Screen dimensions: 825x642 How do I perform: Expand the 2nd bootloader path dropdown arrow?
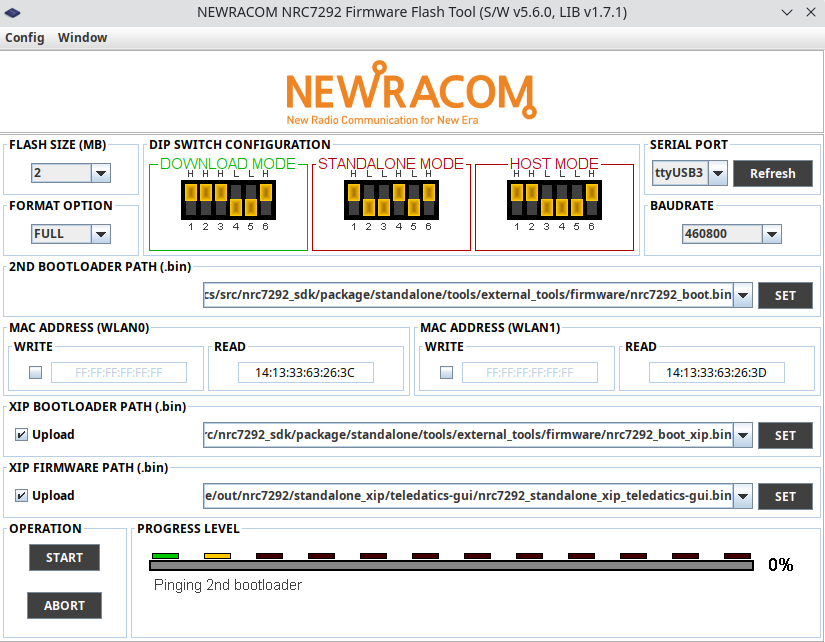point(742,295)
